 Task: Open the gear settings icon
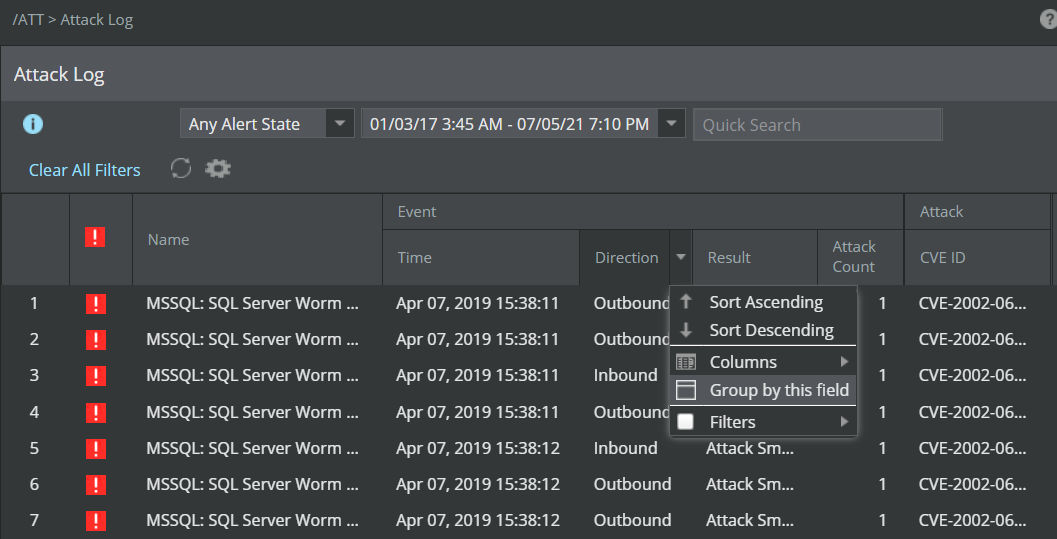point(218,168)
